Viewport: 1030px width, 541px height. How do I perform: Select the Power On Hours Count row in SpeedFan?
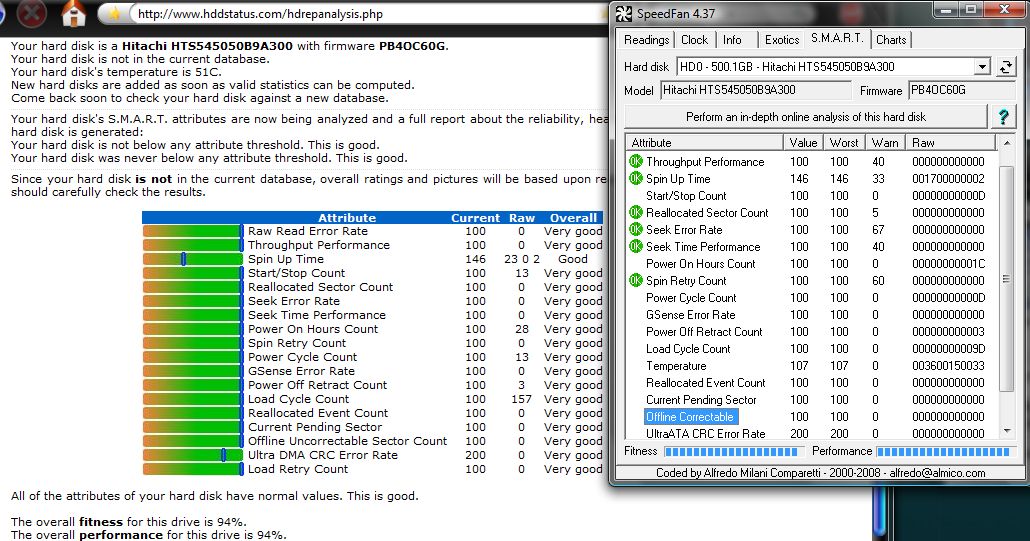tap(813, 264)
